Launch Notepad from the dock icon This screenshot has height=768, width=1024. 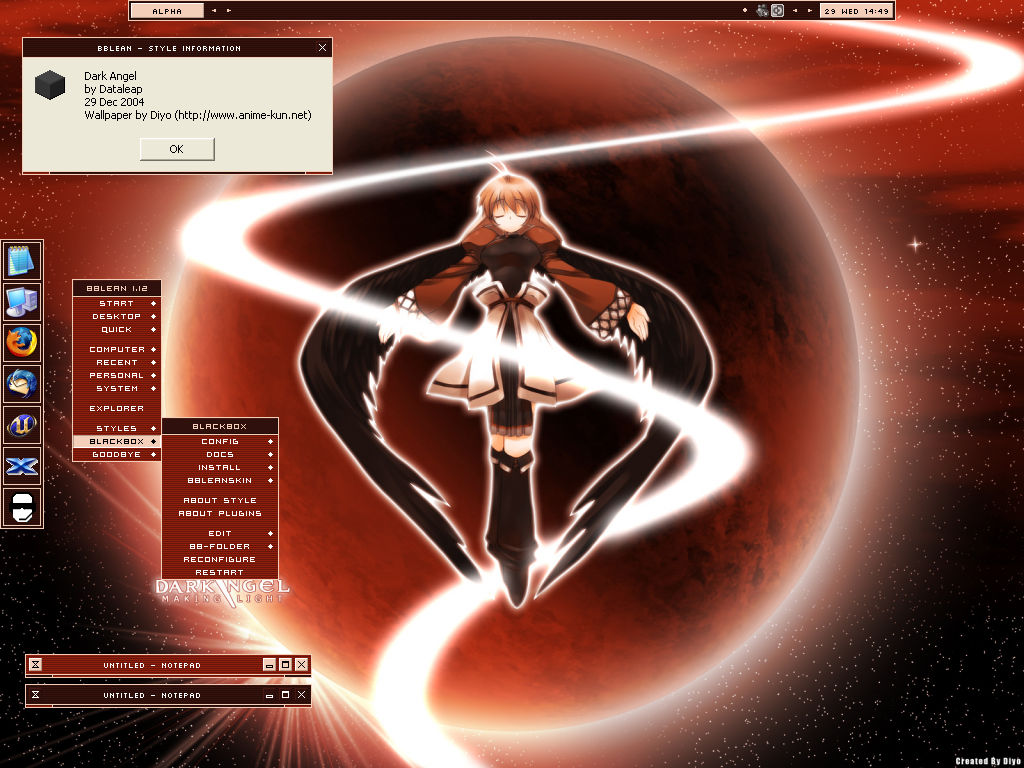click(22, 261)
